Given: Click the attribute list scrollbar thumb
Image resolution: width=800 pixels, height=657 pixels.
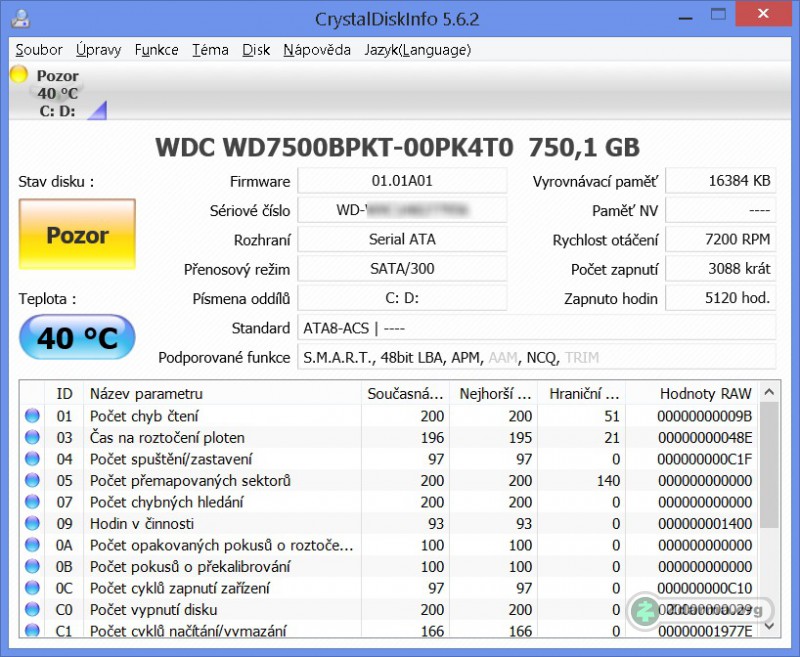Looking at the screenshot, I should tap(769, 465).
